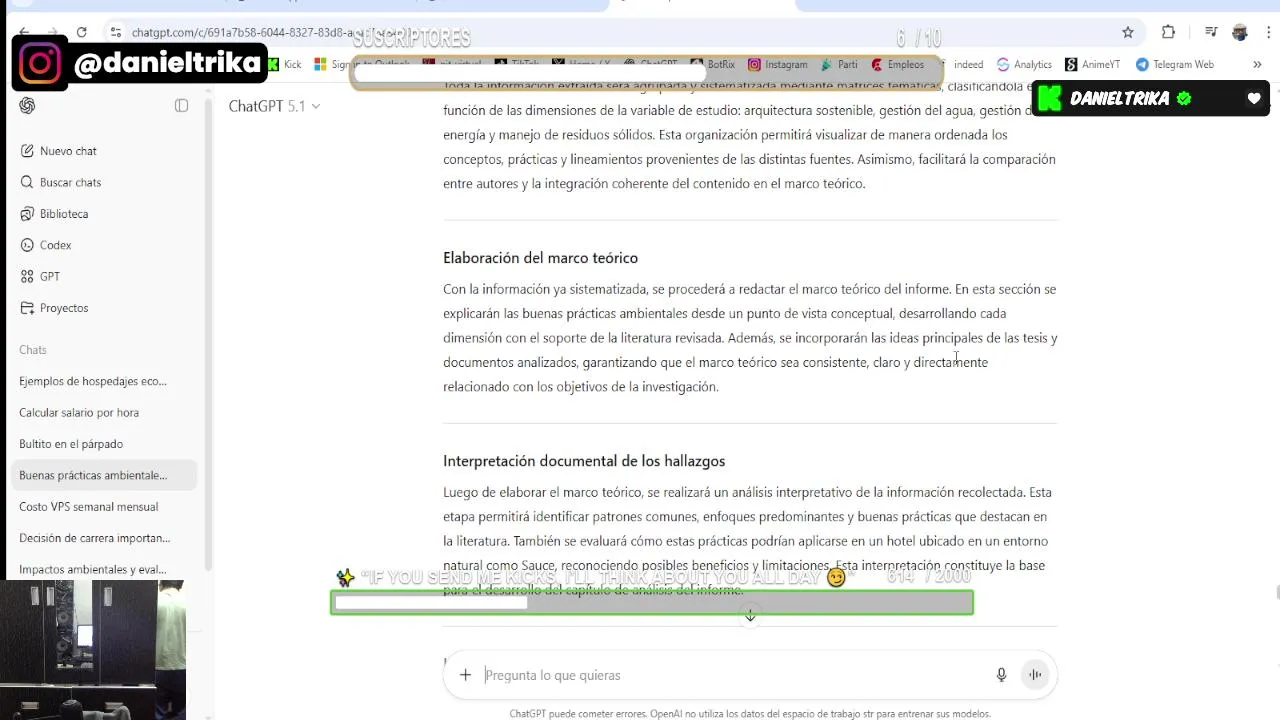Click the heading 'Elaboración del marco teórico'

[x=540, y=258]
